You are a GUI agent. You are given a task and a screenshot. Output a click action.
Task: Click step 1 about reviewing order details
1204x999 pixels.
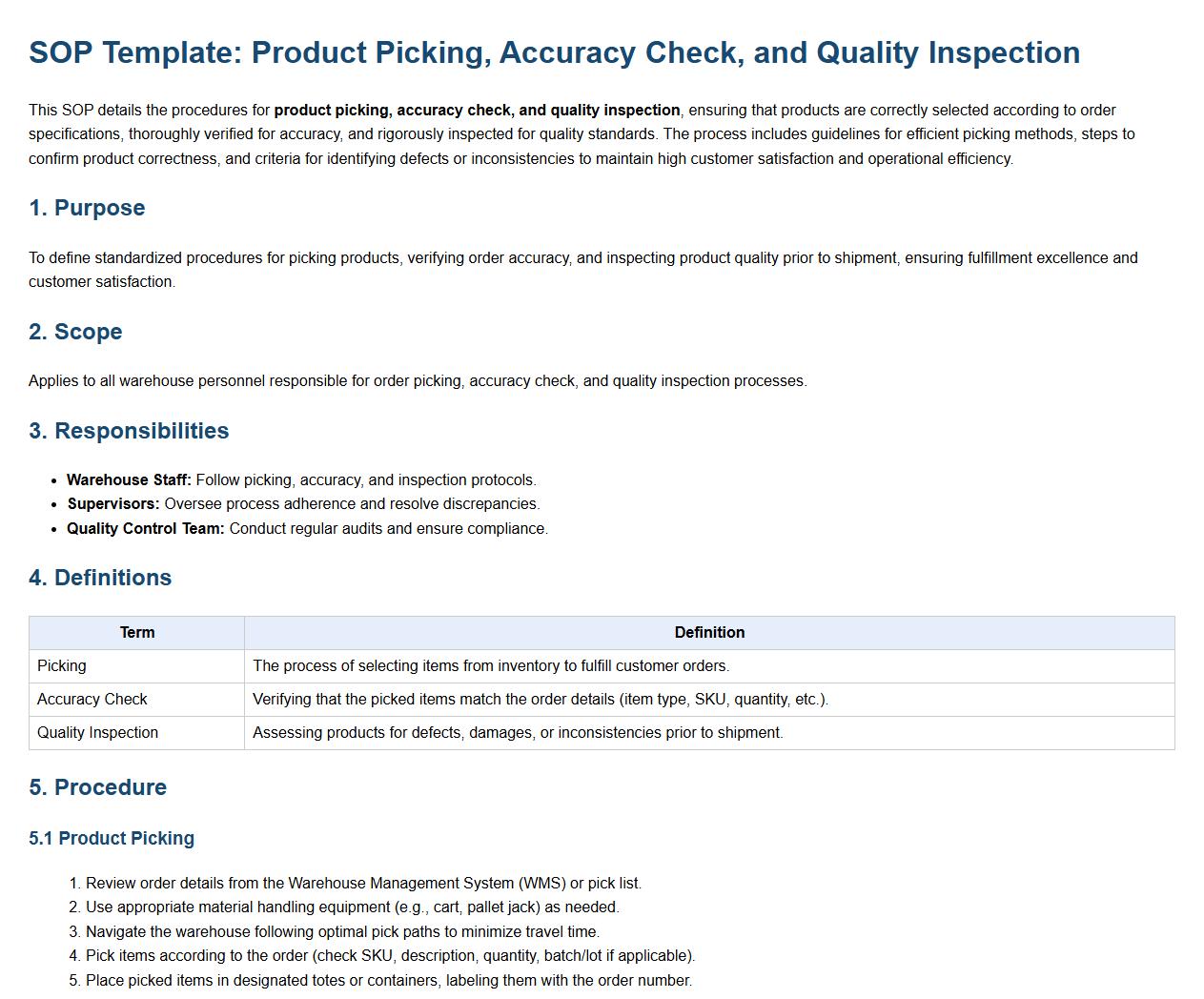(363, 884)
